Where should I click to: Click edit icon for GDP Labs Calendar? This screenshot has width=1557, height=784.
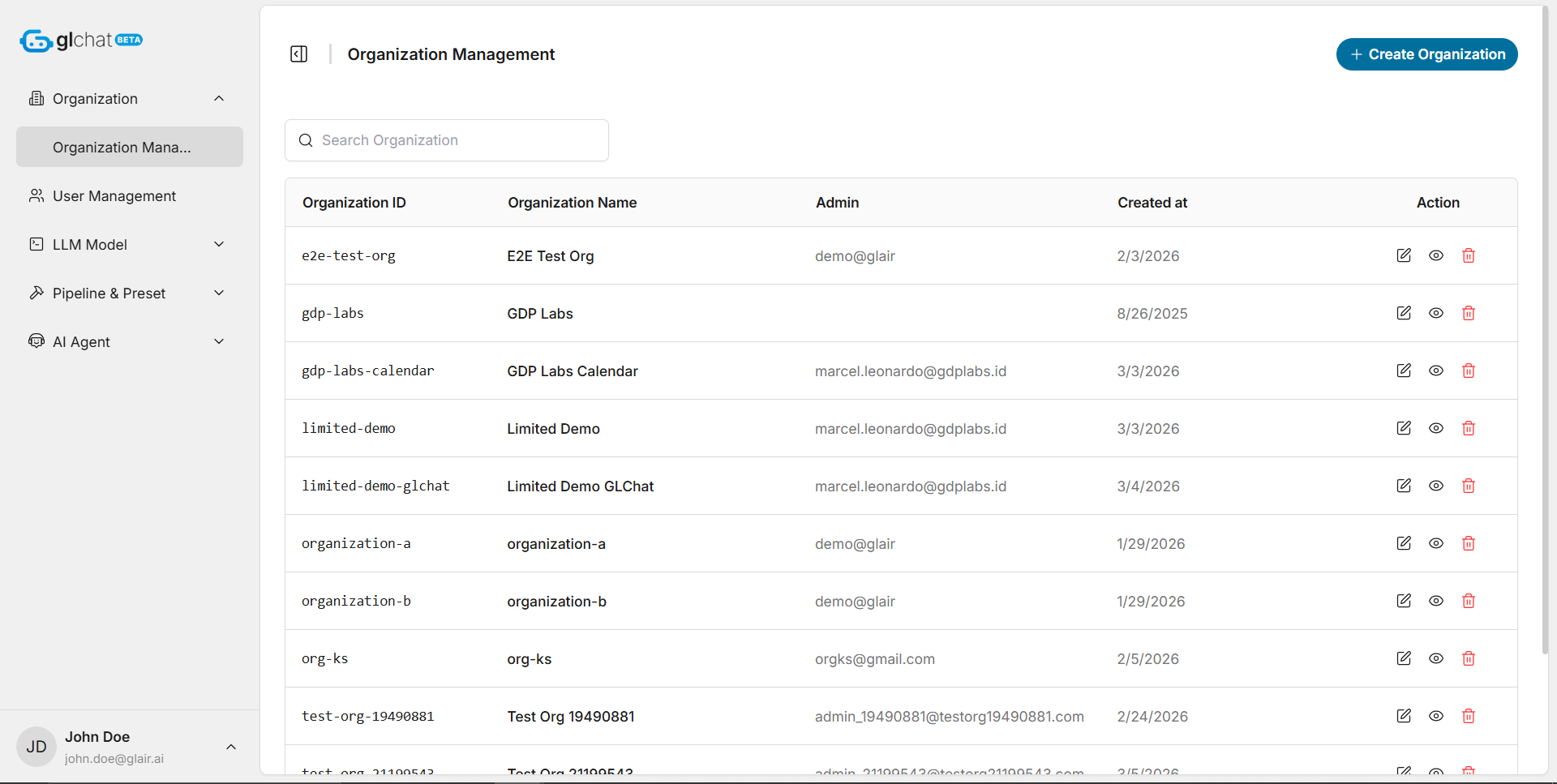click(x=1404, y=371)
